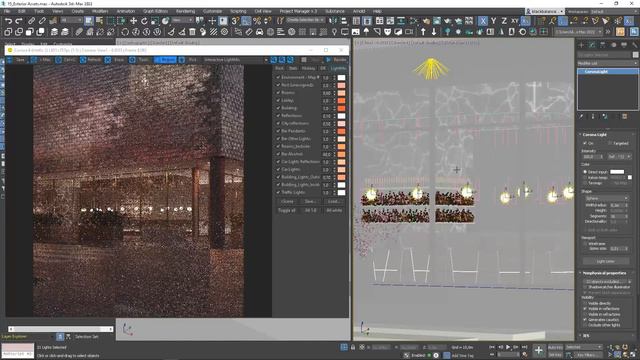Select the Direct input color radio button
The width and height of the screenshot is (640, 360).
click(x=585, y=172)
